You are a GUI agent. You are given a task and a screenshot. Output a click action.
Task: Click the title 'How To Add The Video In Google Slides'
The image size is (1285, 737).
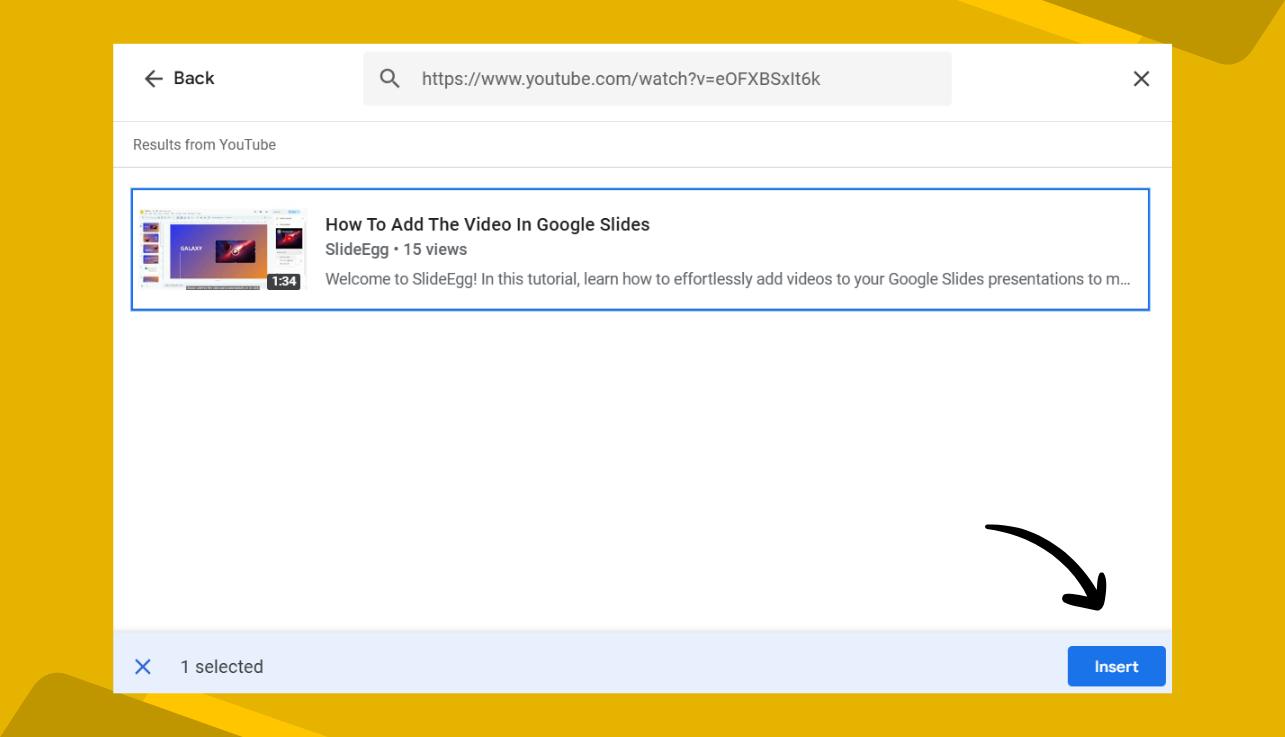click(x=487, y=224)
